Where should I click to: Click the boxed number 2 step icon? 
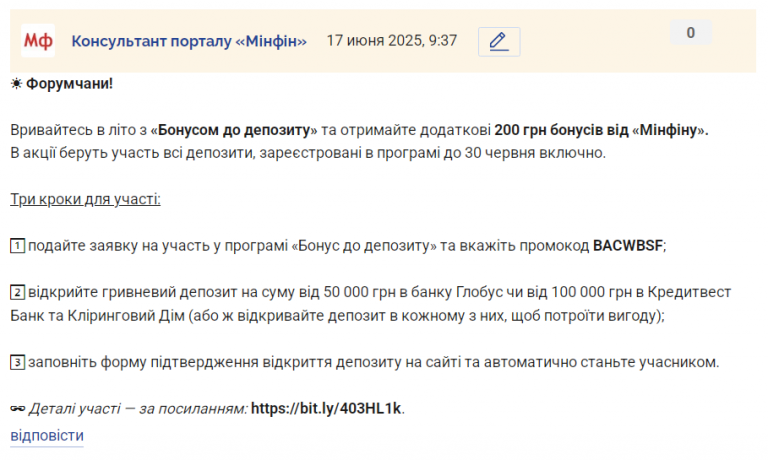coord(17,292)
